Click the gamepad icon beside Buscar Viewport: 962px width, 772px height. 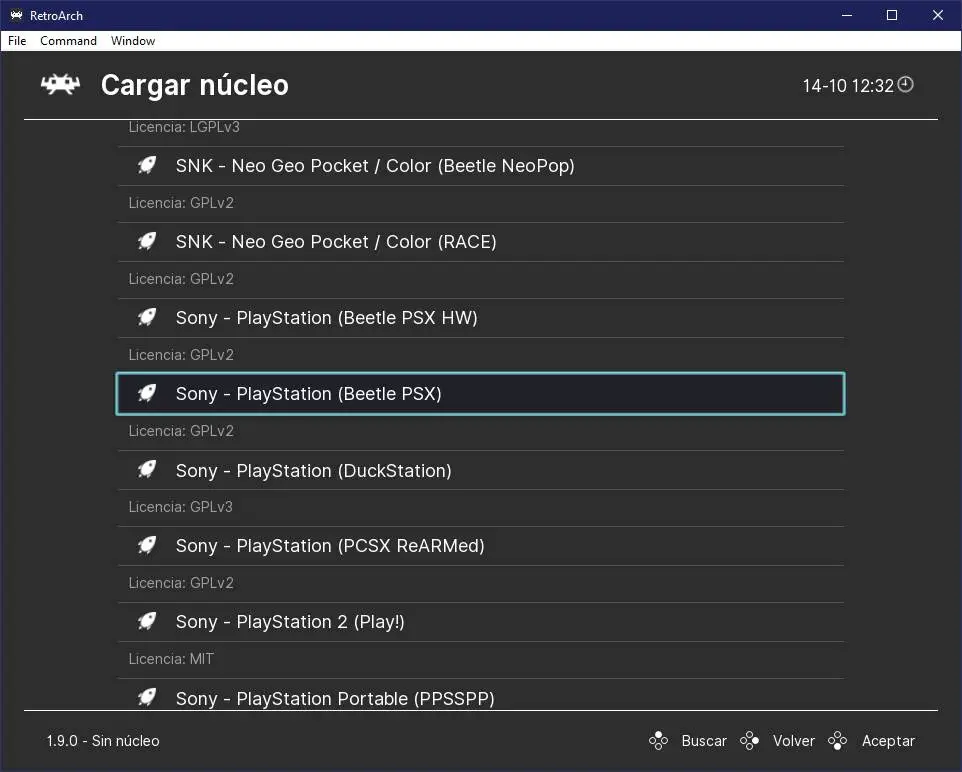tap(658, 741)
